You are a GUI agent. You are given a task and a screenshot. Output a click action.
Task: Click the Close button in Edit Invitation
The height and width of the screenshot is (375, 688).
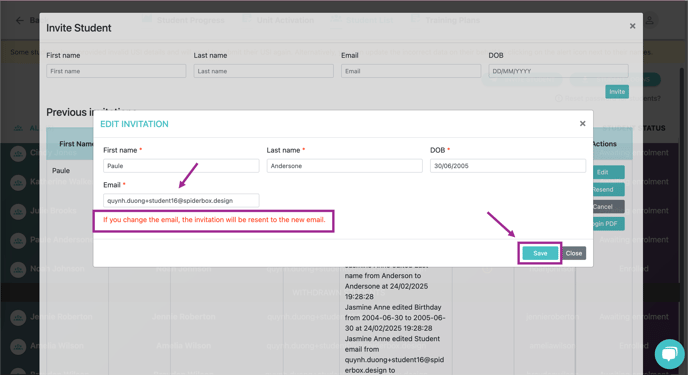click(573, 253)
